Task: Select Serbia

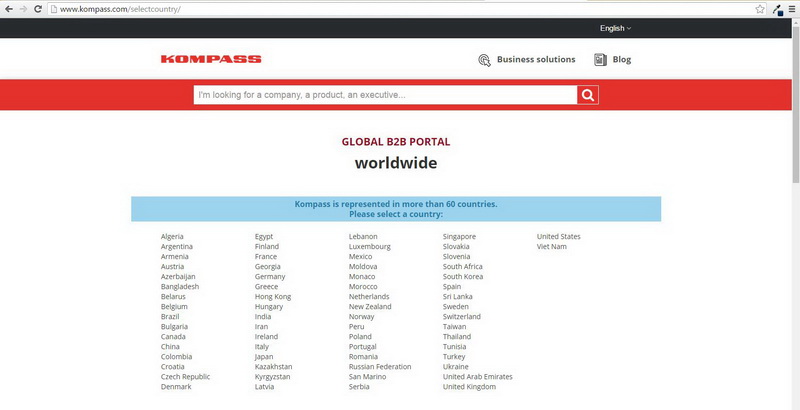Action: (x=359, y=387)
